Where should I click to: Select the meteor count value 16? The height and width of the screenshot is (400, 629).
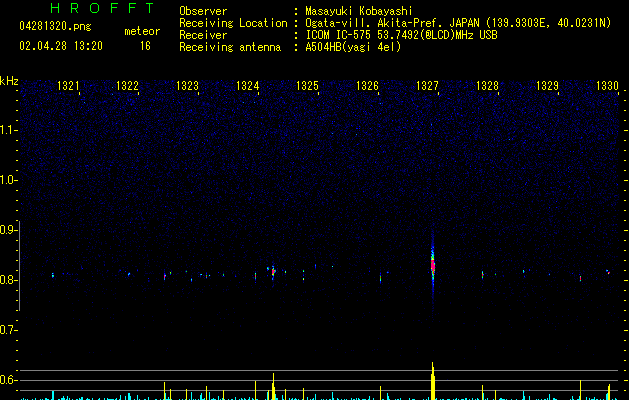click(145, 46)
